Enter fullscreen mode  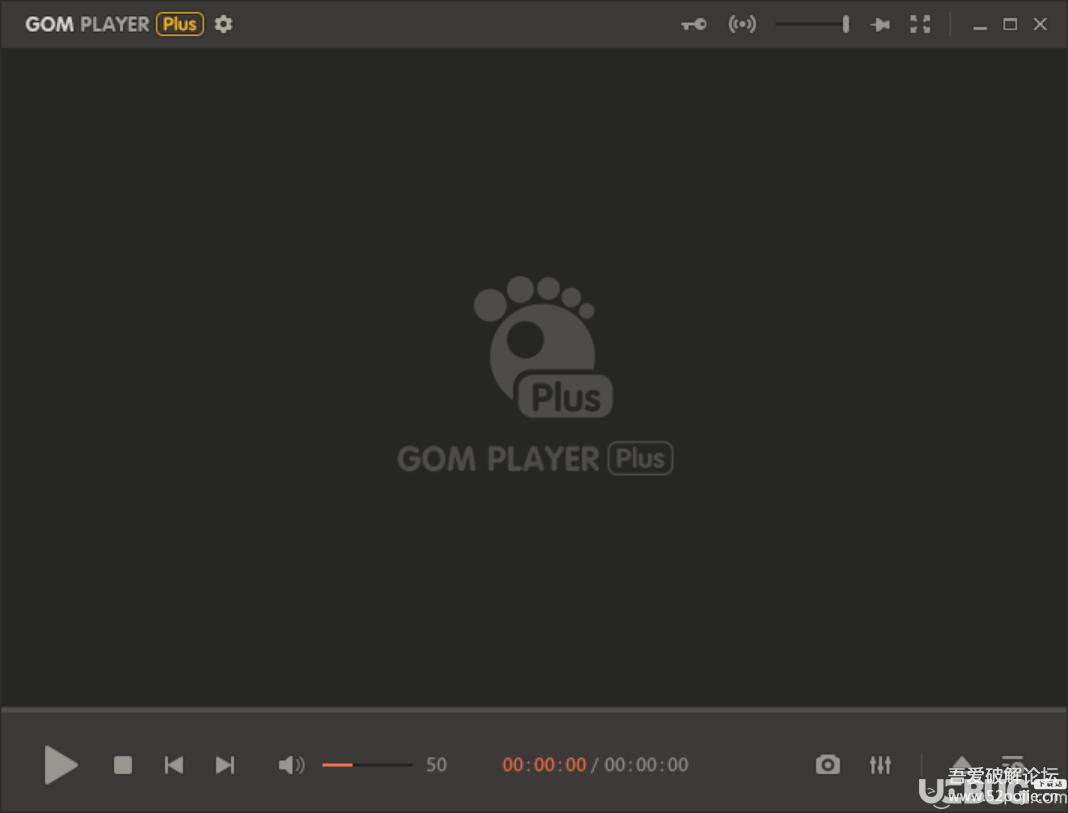click(x=920, y=24)
